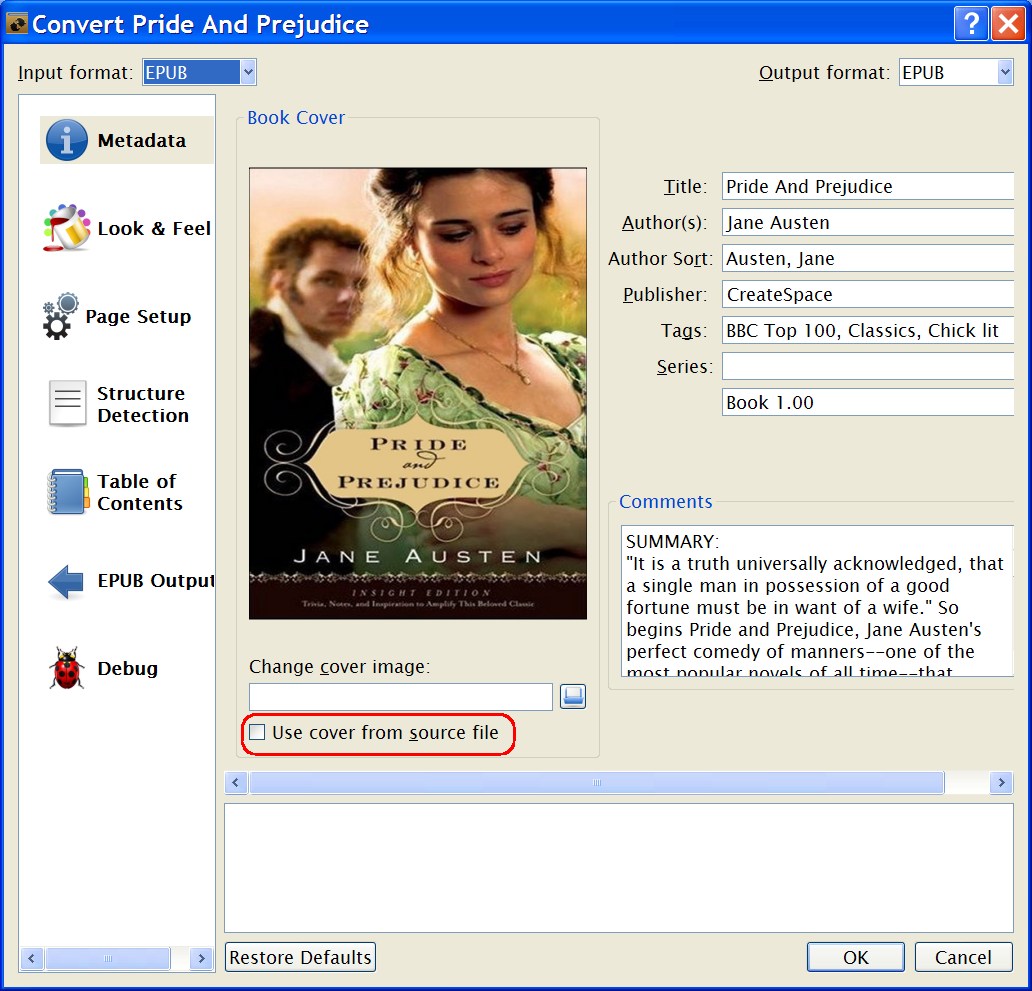Click the Title field 'Pride And Prejudice'

867,186
